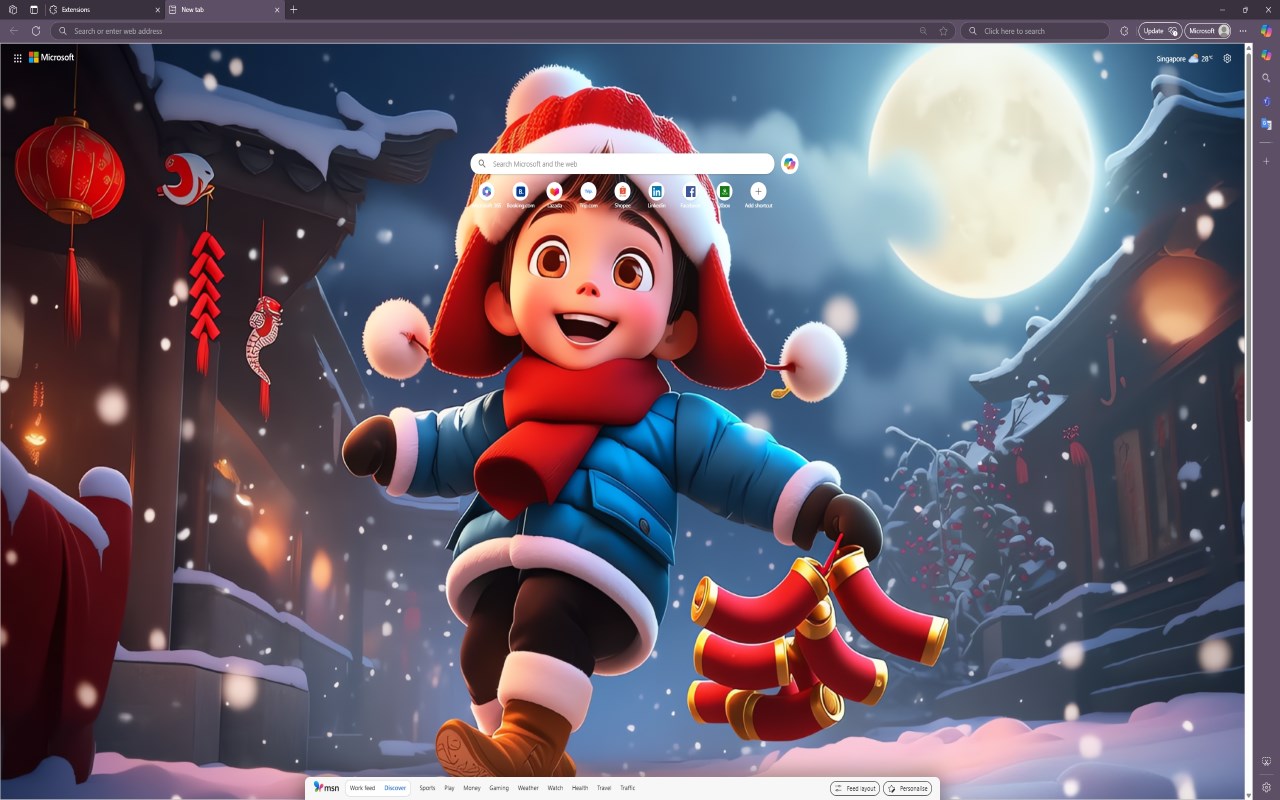Click the sidebar screen-cast icon near bottom

pos(1266,762)
